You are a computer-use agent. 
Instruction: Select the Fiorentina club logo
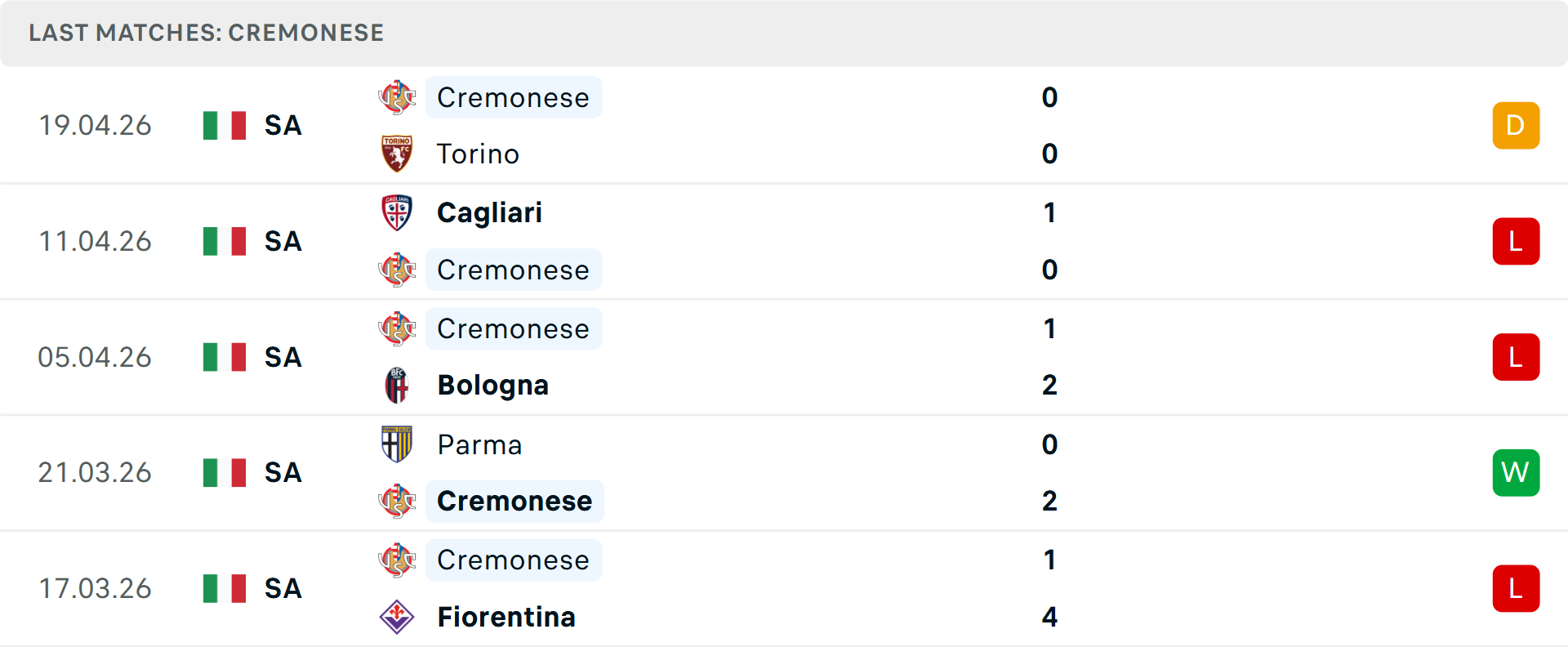click(x=397, y=617)
